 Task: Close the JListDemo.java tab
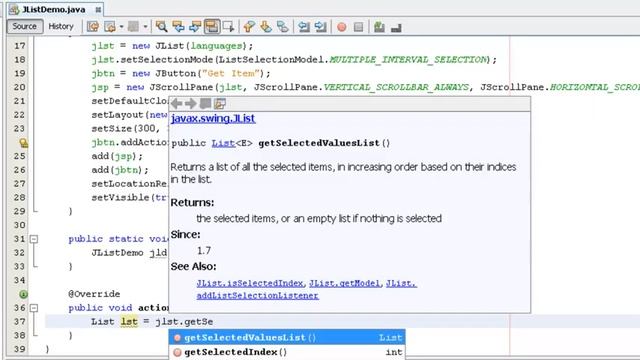click(x=98, y=9)
